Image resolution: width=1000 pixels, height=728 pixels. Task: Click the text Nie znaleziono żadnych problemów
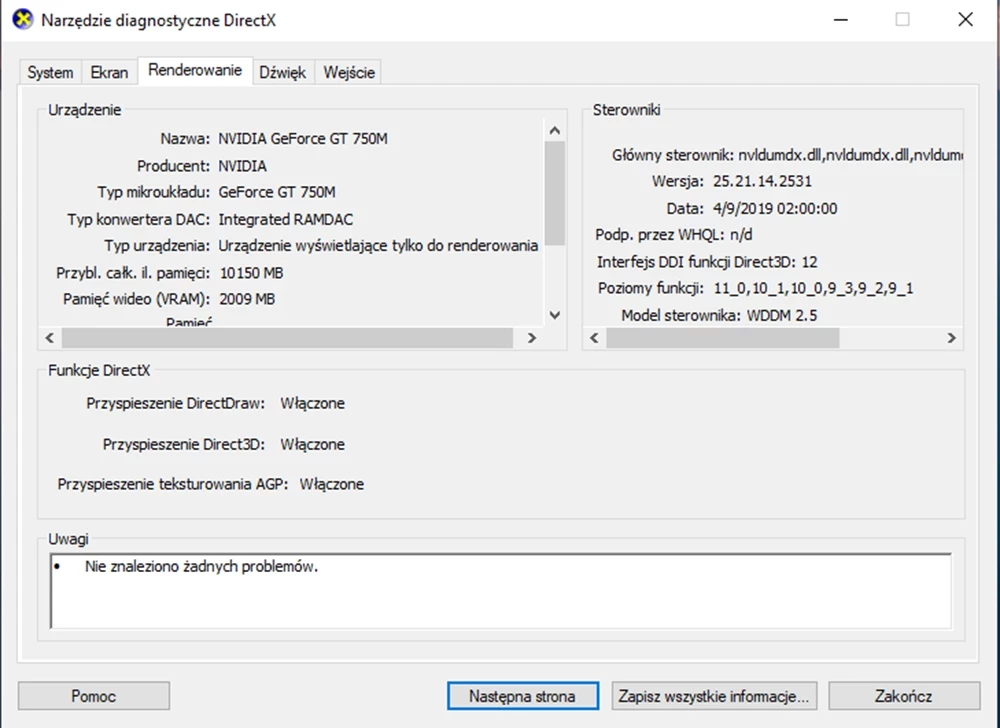tap(202, 566)
